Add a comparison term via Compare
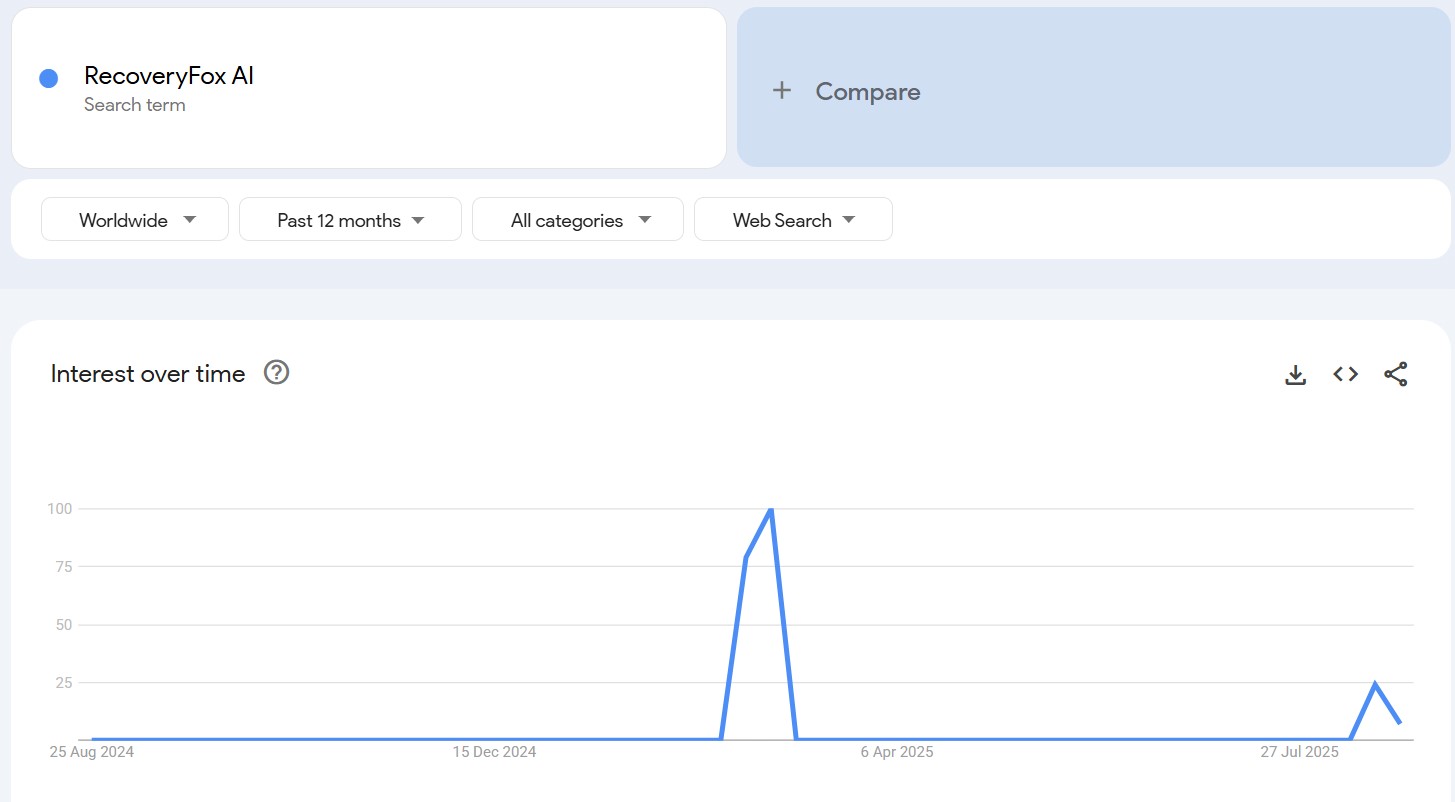The width and height of the screenshot is (1455, 802). tap(1094, 88)
